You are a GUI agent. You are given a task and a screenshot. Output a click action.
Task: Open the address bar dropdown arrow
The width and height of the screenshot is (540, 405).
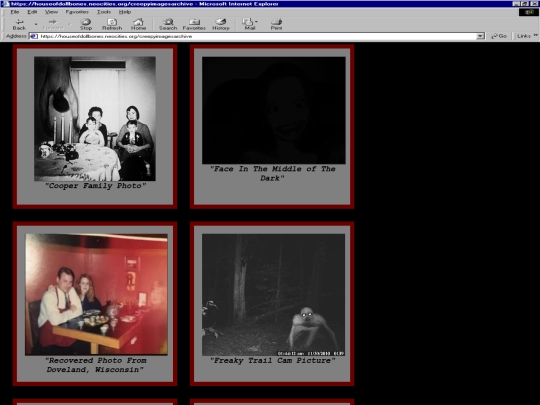tap(480, 36)
